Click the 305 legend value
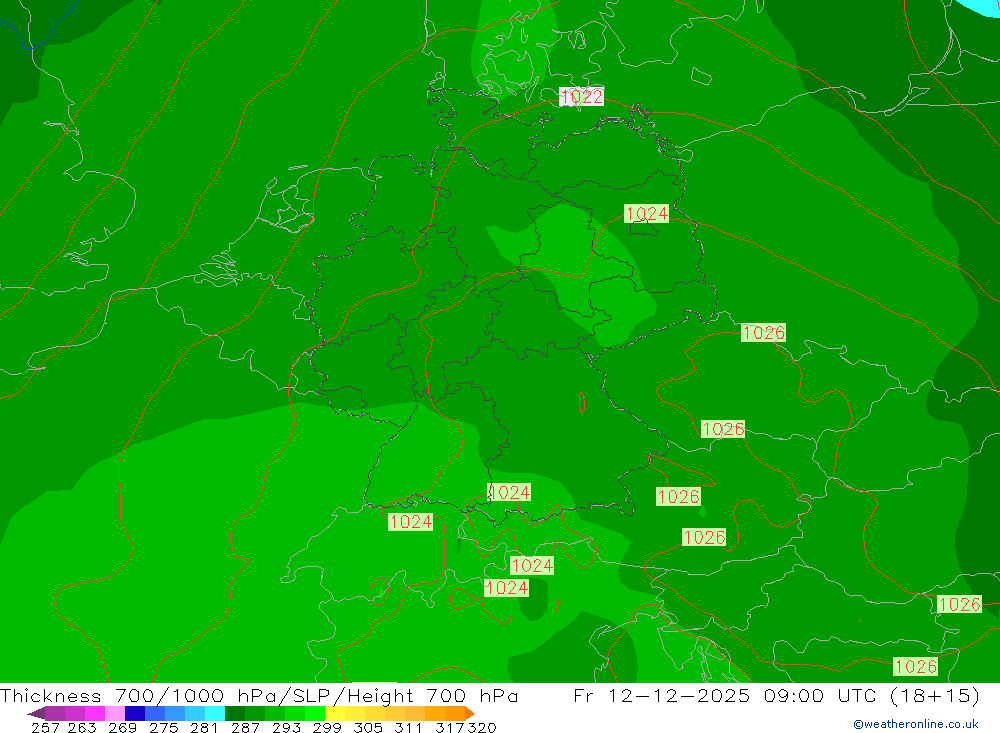This screenshot has width=1000, height=733. pos(367,727)
